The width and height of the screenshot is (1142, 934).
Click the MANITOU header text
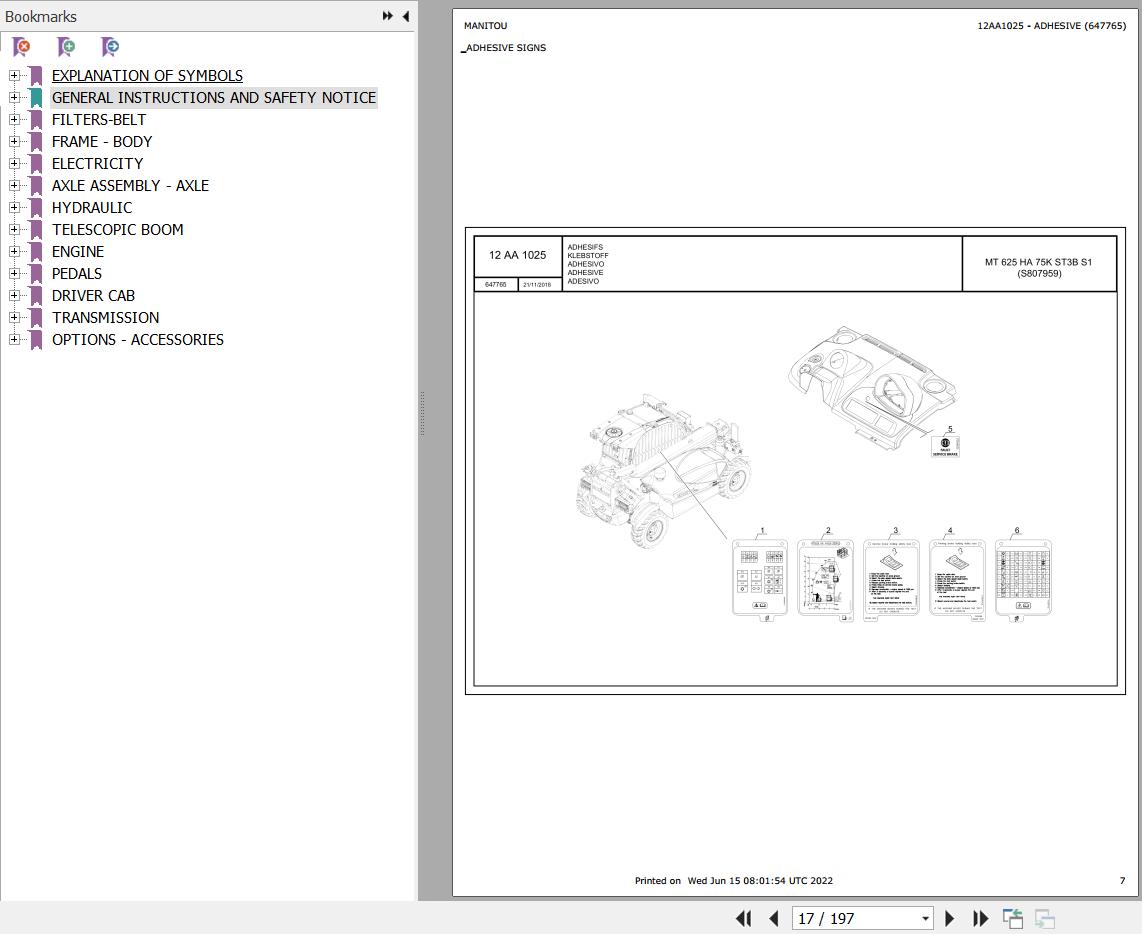point(486,25)
